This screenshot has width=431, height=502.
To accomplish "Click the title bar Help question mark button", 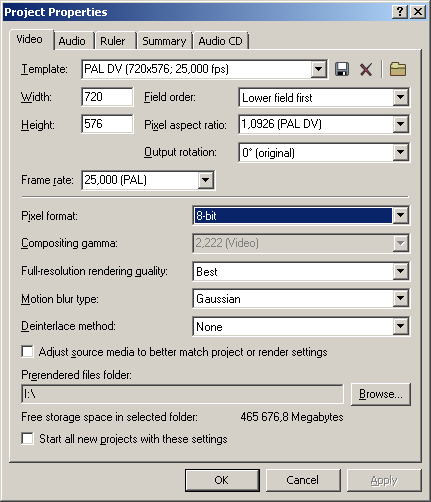I will tap(399, 12).
